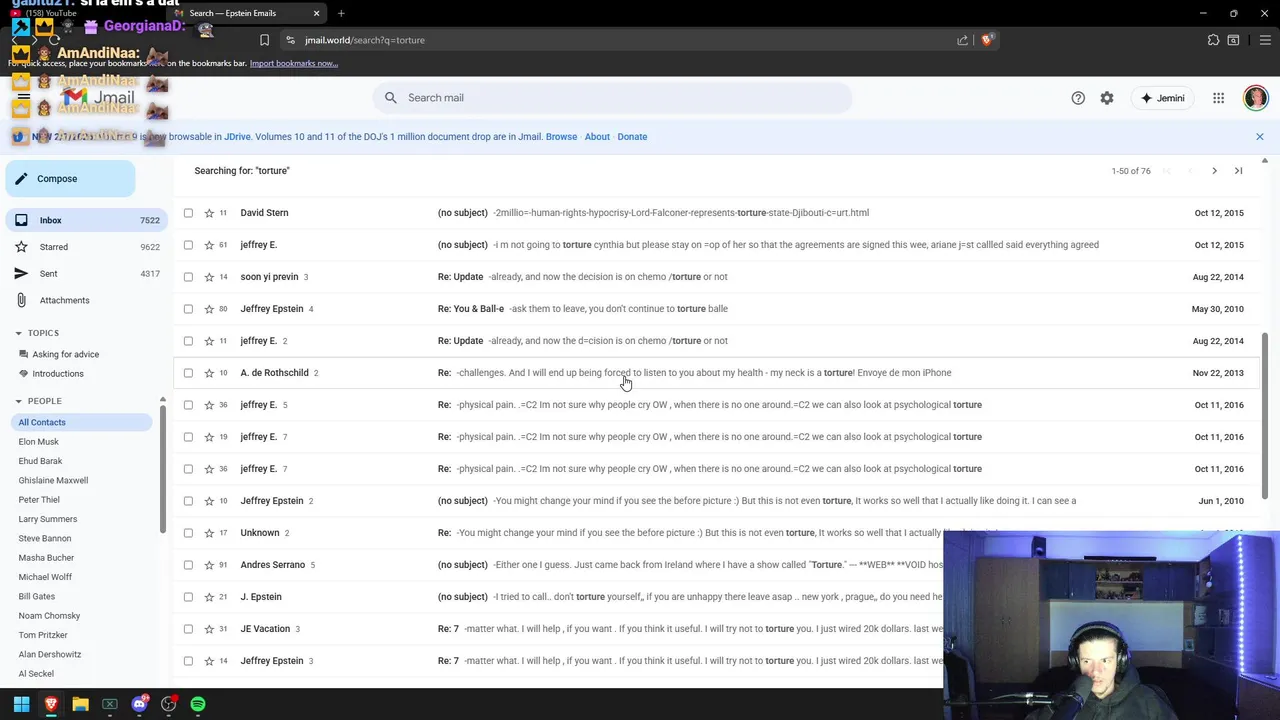This screenshot has width=1280, height=720.
Task: Dismiss the announcement banner
Action: coord(1259,137)
